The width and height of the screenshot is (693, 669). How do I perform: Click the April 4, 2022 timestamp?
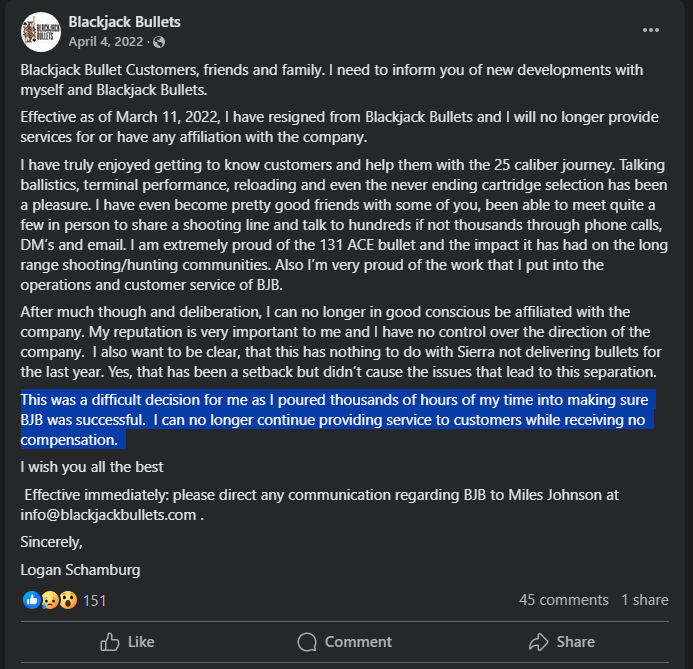106,42
